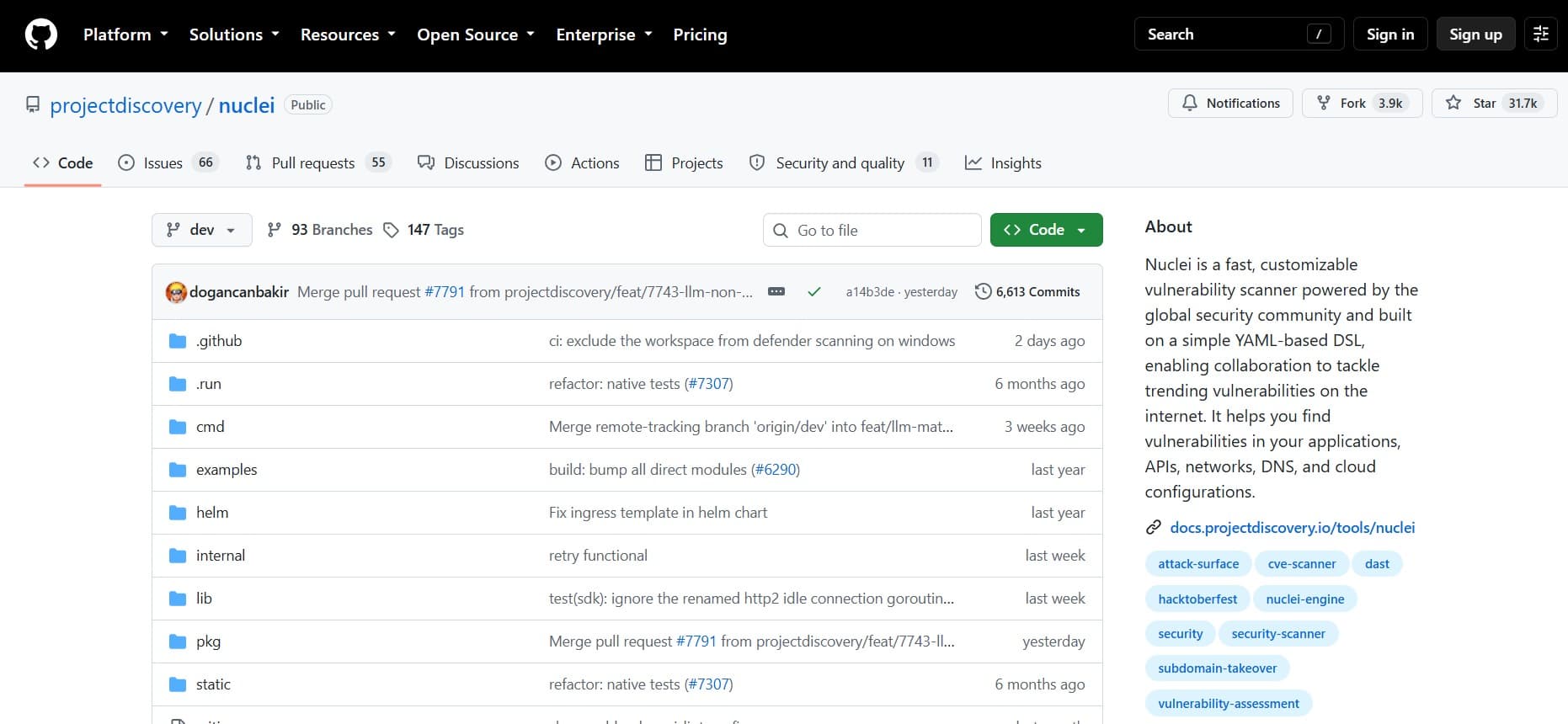View 6,613 Commits history

click(1027, 292)
